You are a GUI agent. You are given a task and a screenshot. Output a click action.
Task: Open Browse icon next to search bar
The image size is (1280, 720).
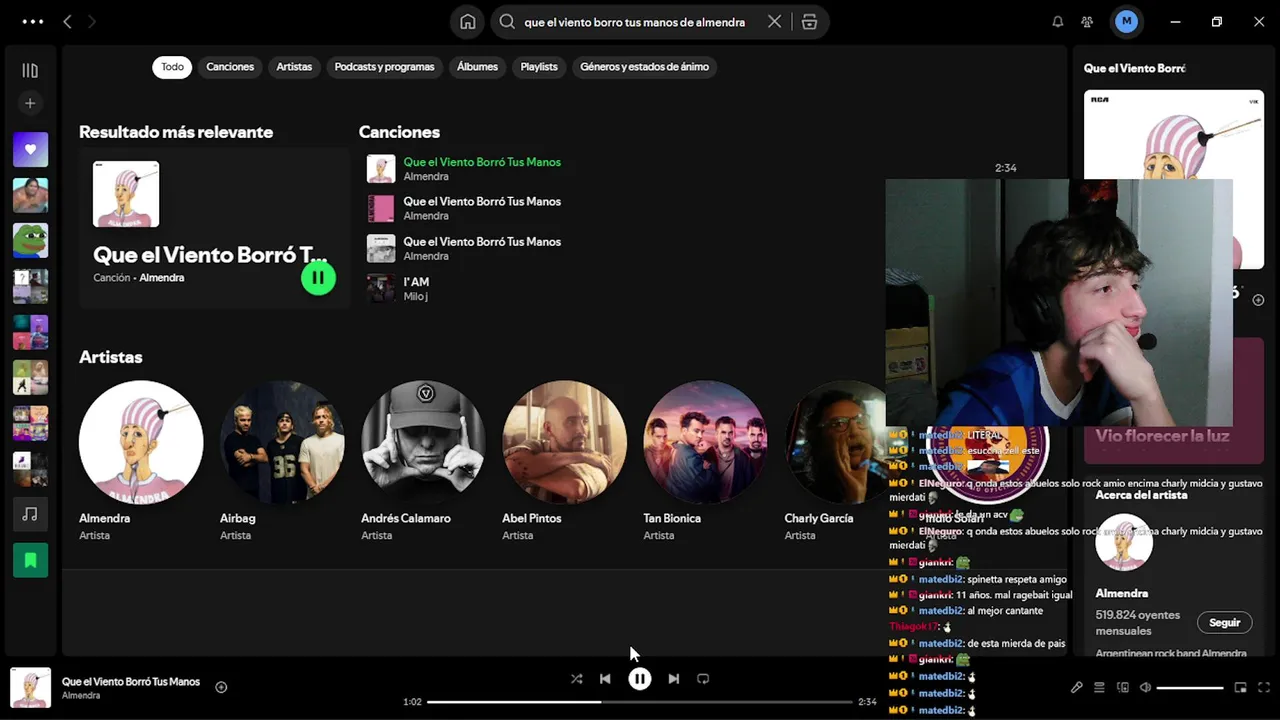(x=809, y=22)
